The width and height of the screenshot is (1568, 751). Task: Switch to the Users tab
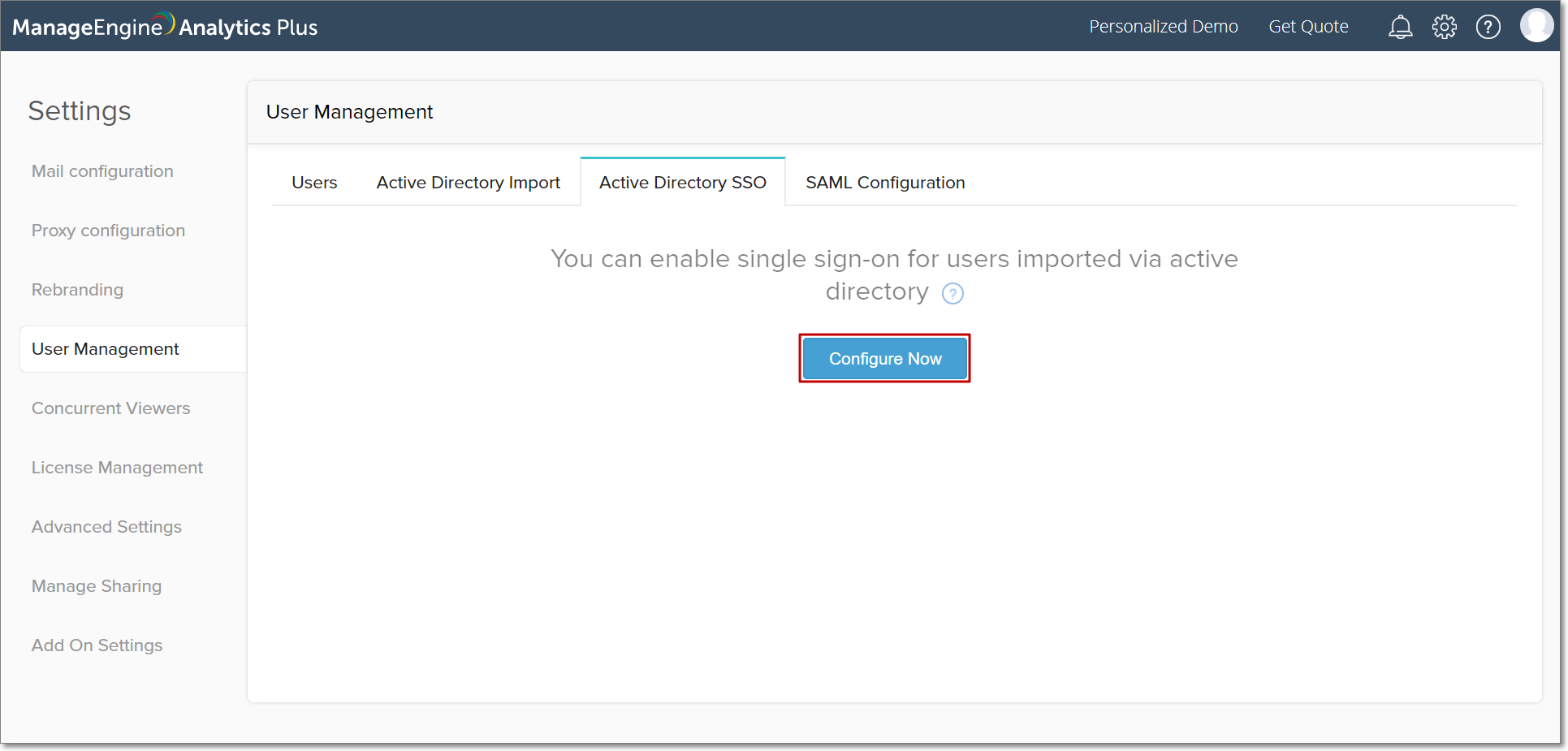(x=314, y=183)
